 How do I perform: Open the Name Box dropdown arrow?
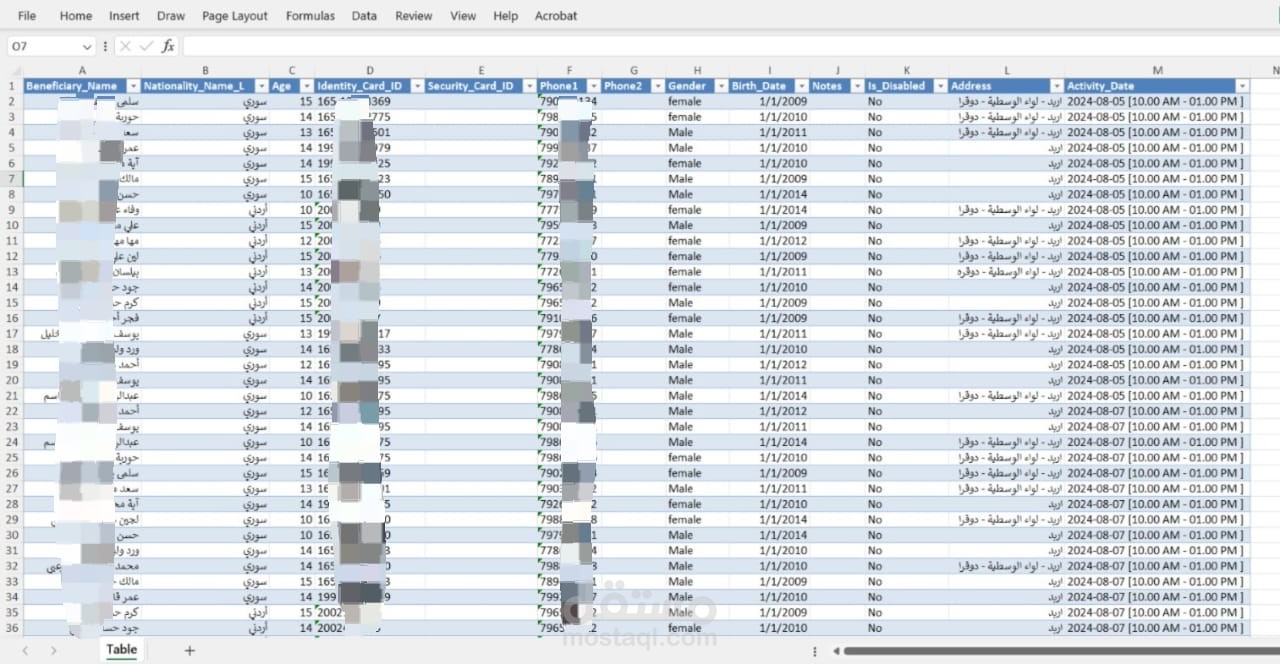(86, 46)
